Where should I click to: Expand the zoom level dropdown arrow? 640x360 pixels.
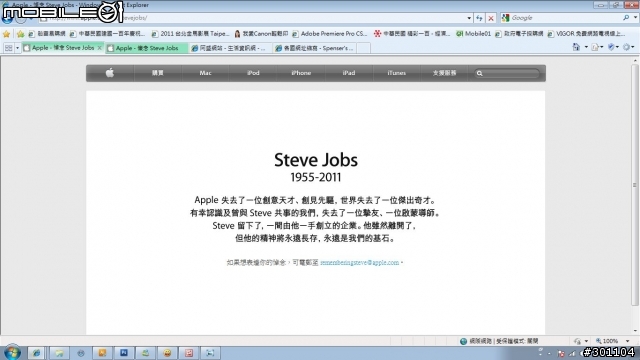coord(628,341)
